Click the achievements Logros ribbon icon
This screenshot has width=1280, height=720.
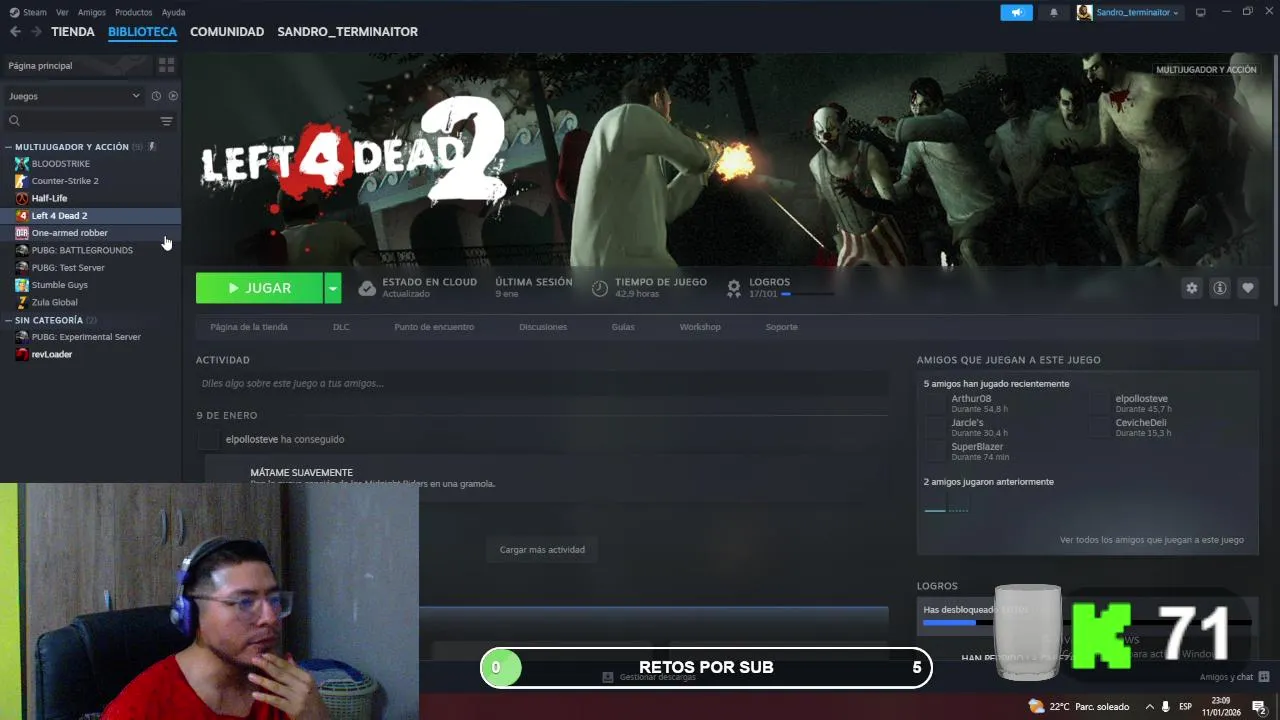tap(734, 288)
